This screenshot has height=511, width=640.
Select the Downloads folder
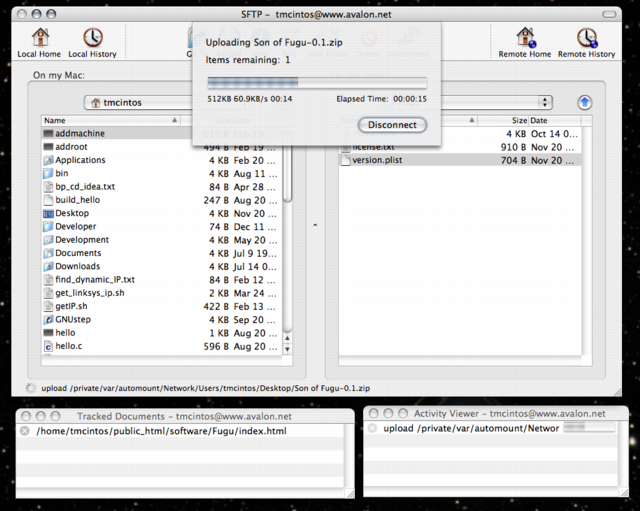click(162, 266)
